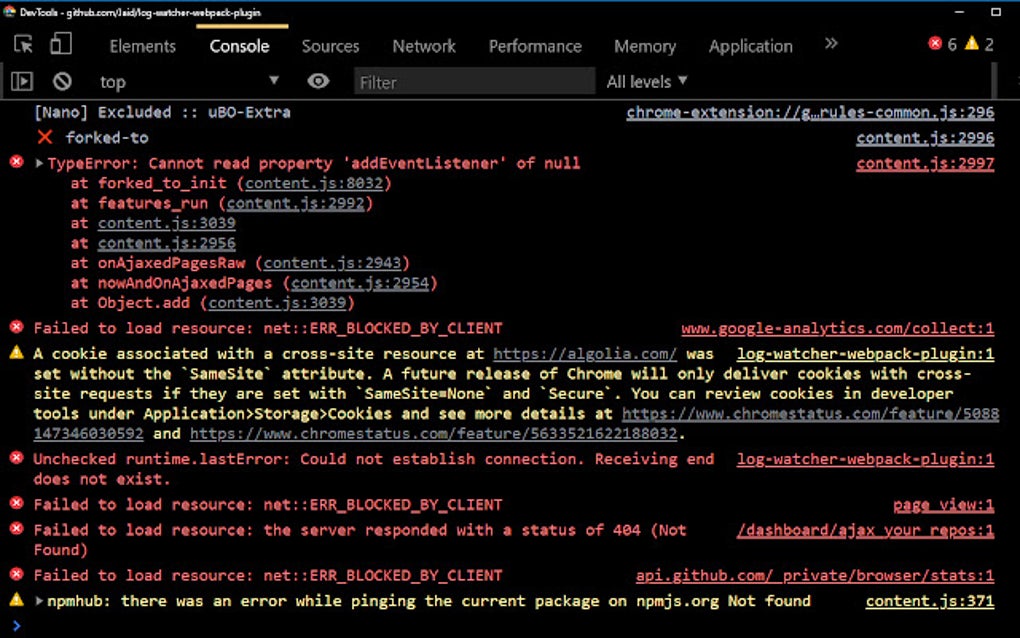The height and width of the screenshot is (638, 1020).
Task: Toggle the device emulation toolbar
Action: tap(60, 45)
